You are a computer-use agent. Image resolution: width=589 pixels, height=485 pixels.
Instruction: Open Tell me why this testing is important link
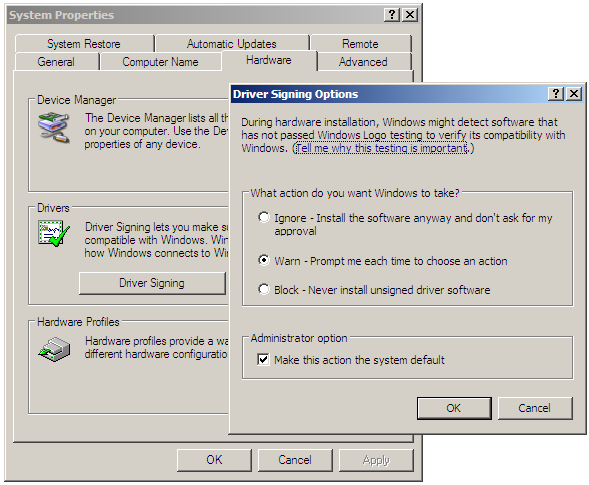pyautogui.click(x=382, y=148)
